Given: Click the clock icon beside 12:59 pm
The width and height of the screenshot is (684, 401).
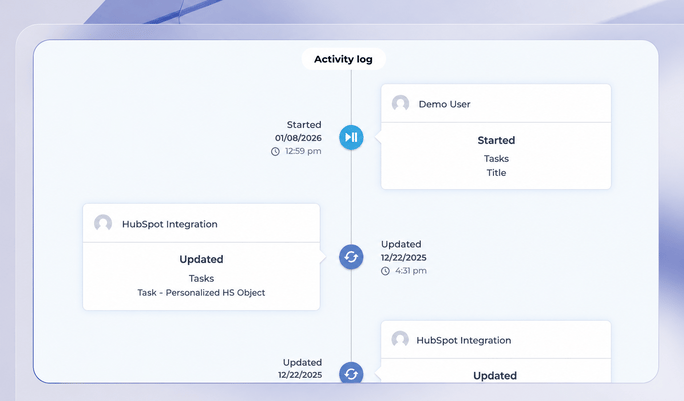Looking at the screenshot, I should 275,151.
